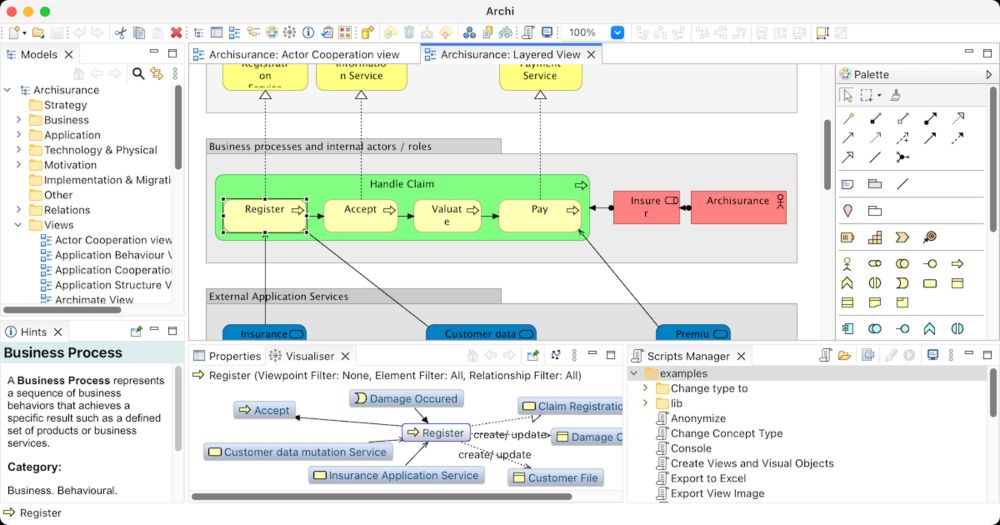Screen dimensions: 1000x525
Task: Switch to the Properties tab
Action: click(227, 356)
